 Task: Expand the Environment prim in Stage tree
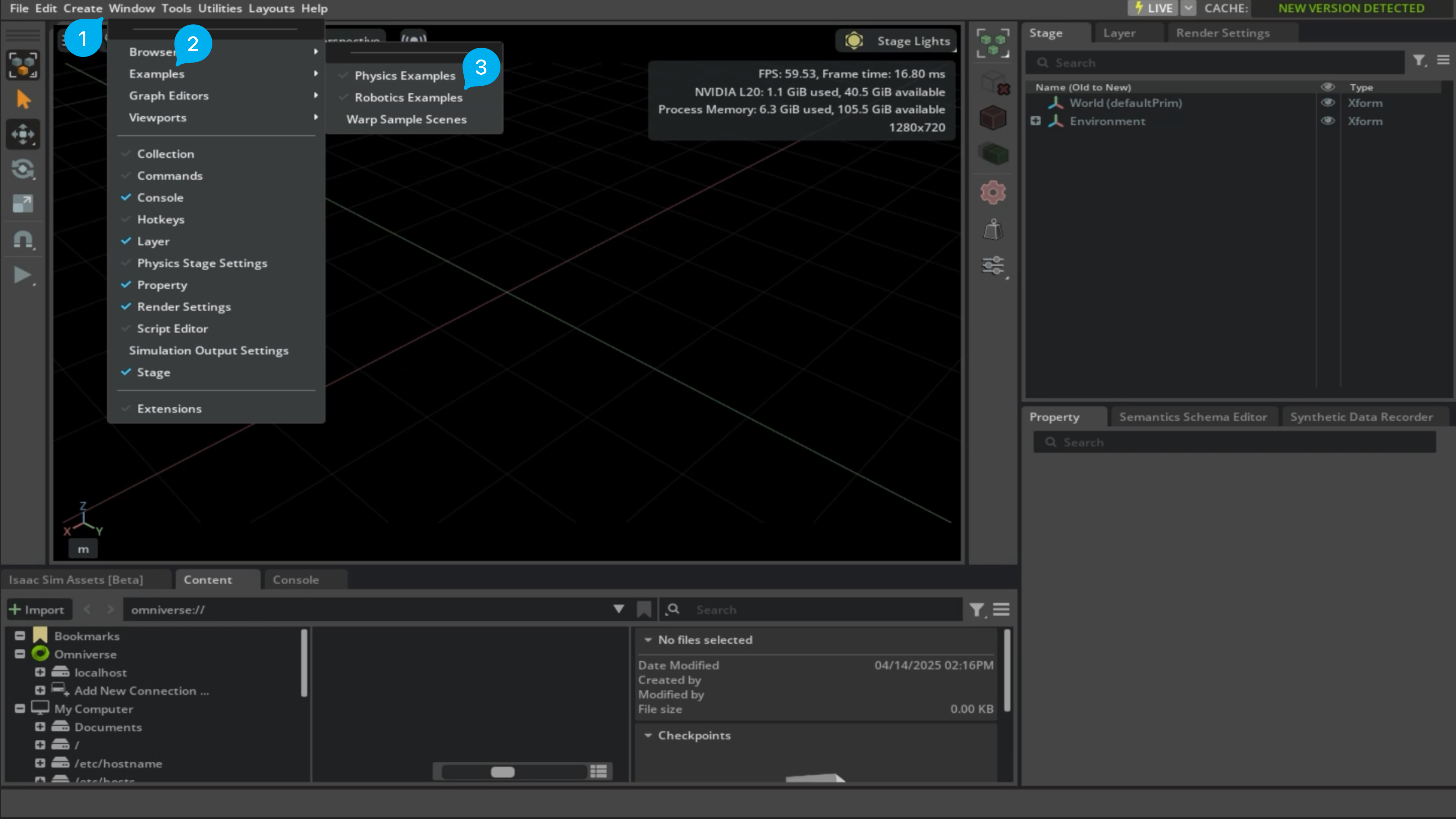point(1036,121)
